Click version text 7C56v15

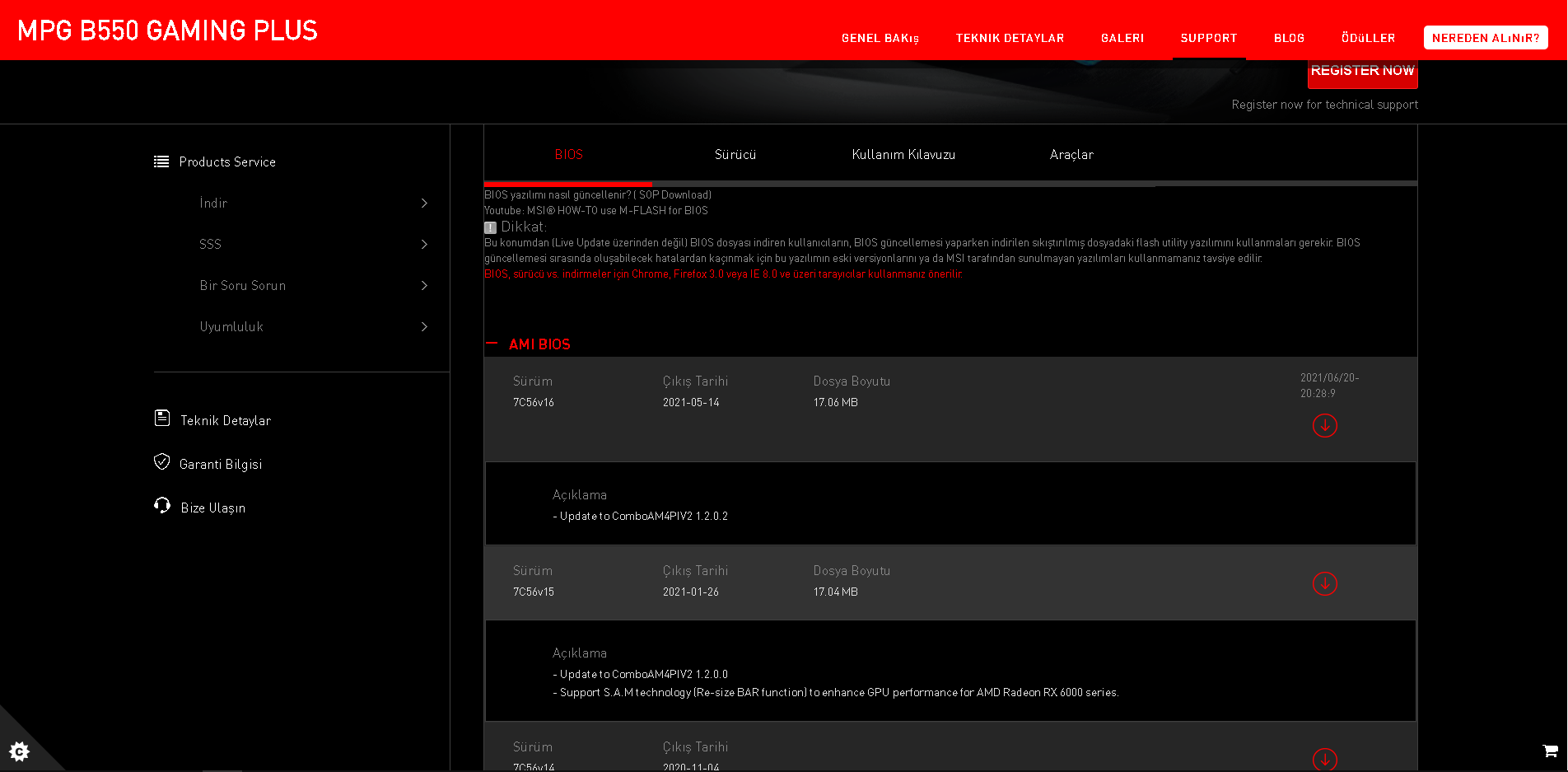pos(534,592)
